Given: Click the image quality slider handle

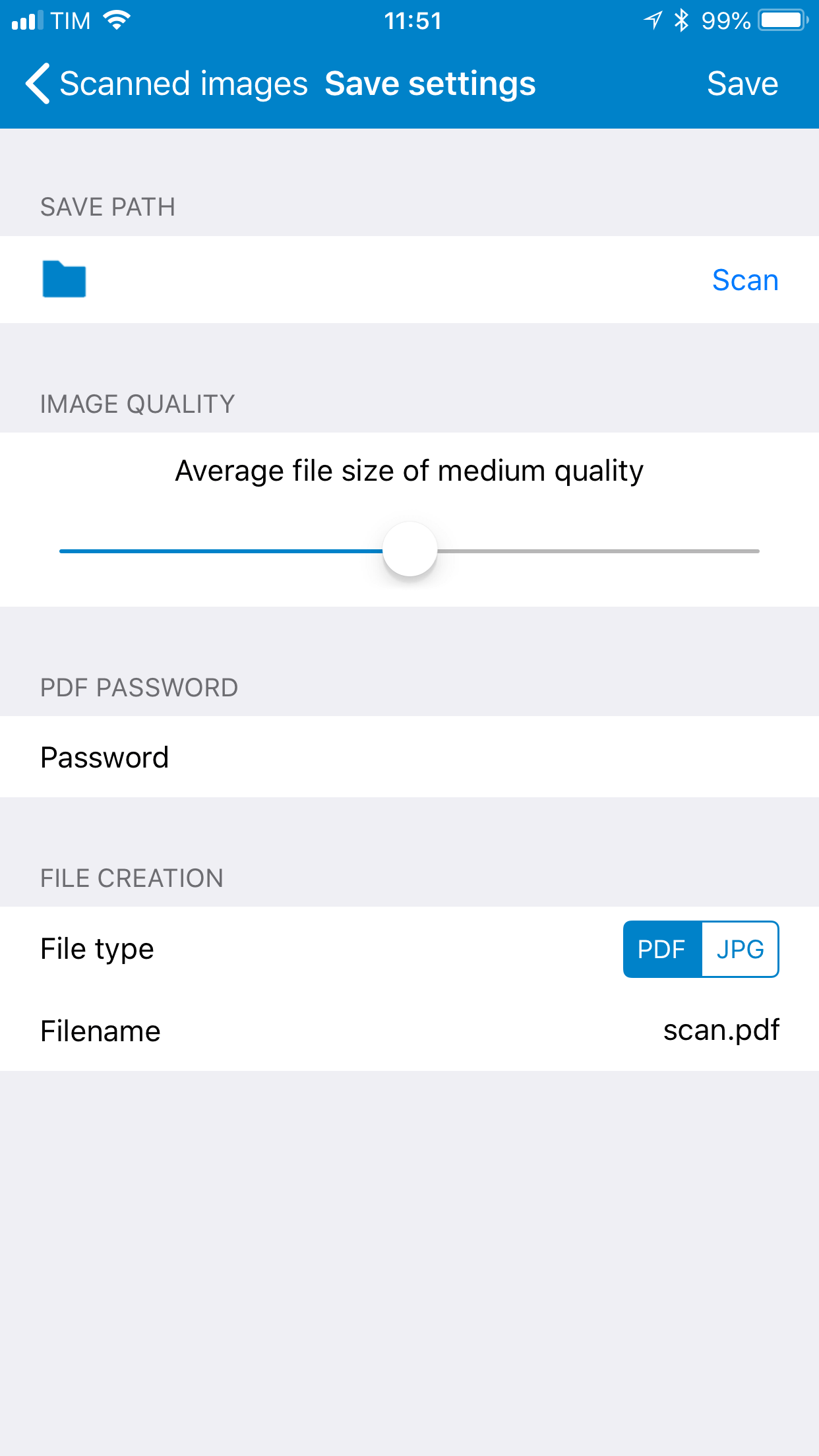Looking at the screenshot, I should 410,550.
